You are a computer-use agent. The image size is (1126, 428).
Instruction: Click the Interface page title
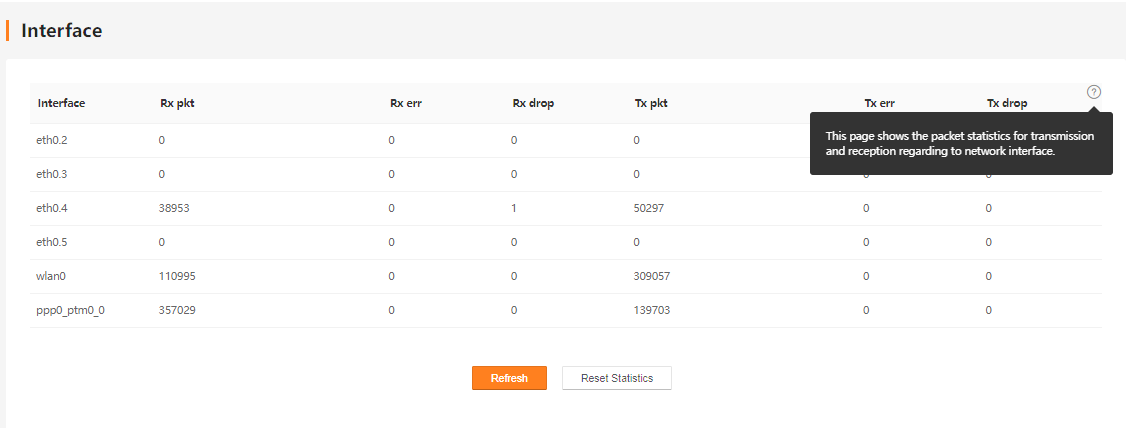click(62, 30)
